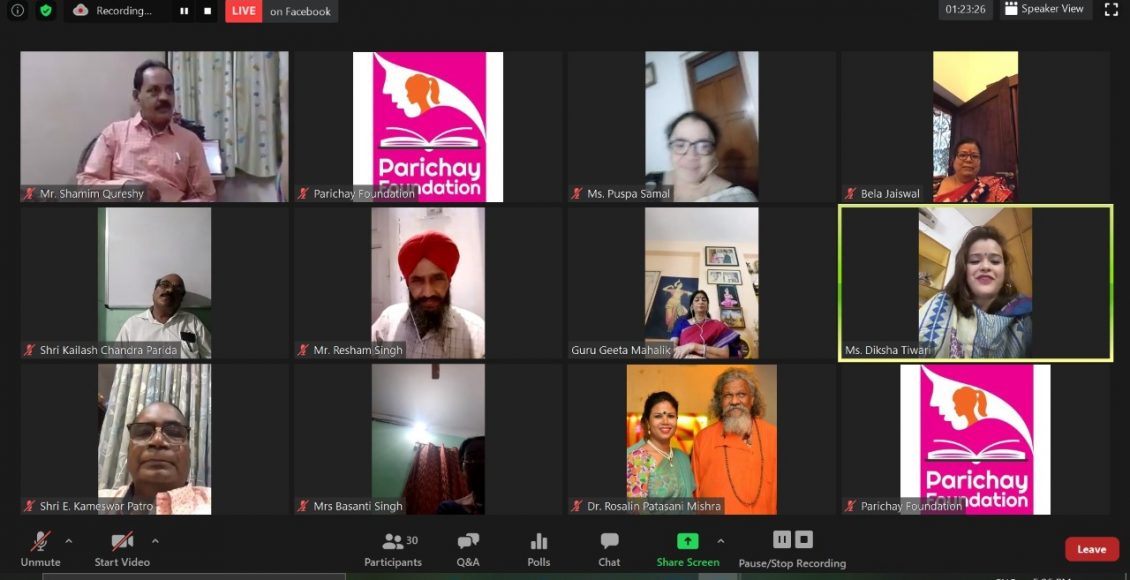Click stop square above Pause/Stop Recording label

click(x=804, y=540)
